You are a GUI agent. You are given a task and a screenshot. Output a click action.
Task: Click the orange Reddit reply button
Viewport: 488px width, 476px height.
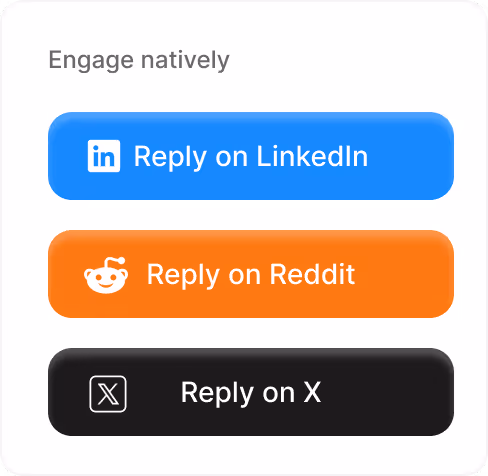click(x=251, y=274)
